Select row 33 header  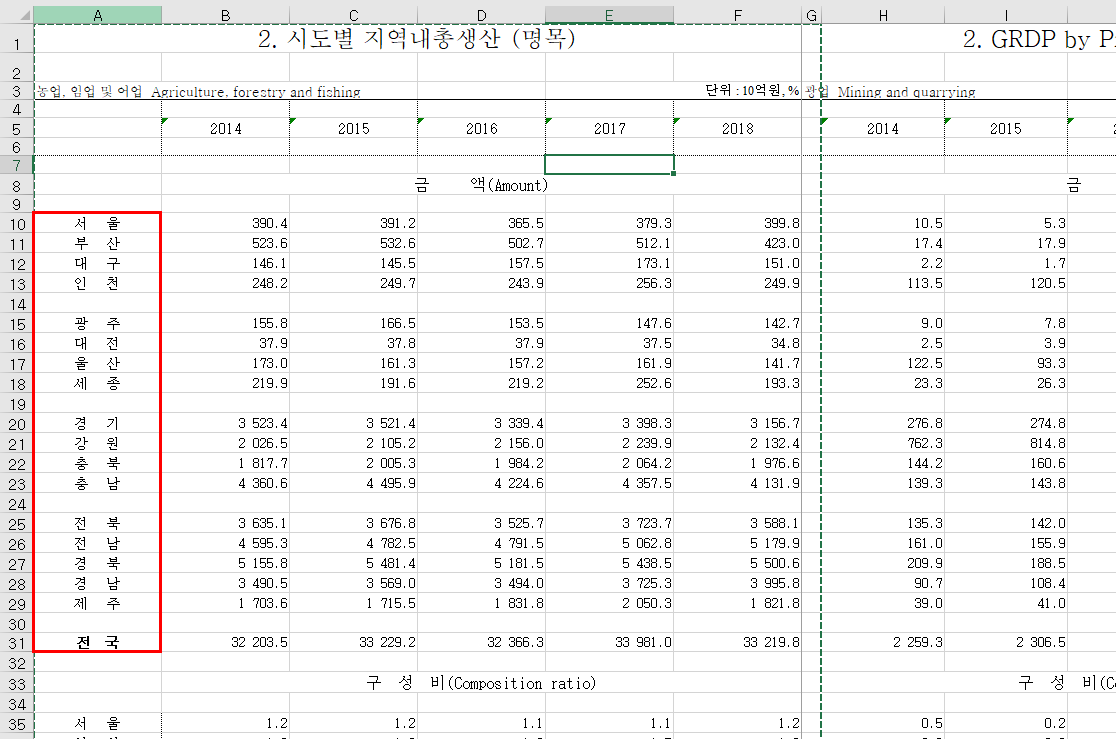point(16,684)
